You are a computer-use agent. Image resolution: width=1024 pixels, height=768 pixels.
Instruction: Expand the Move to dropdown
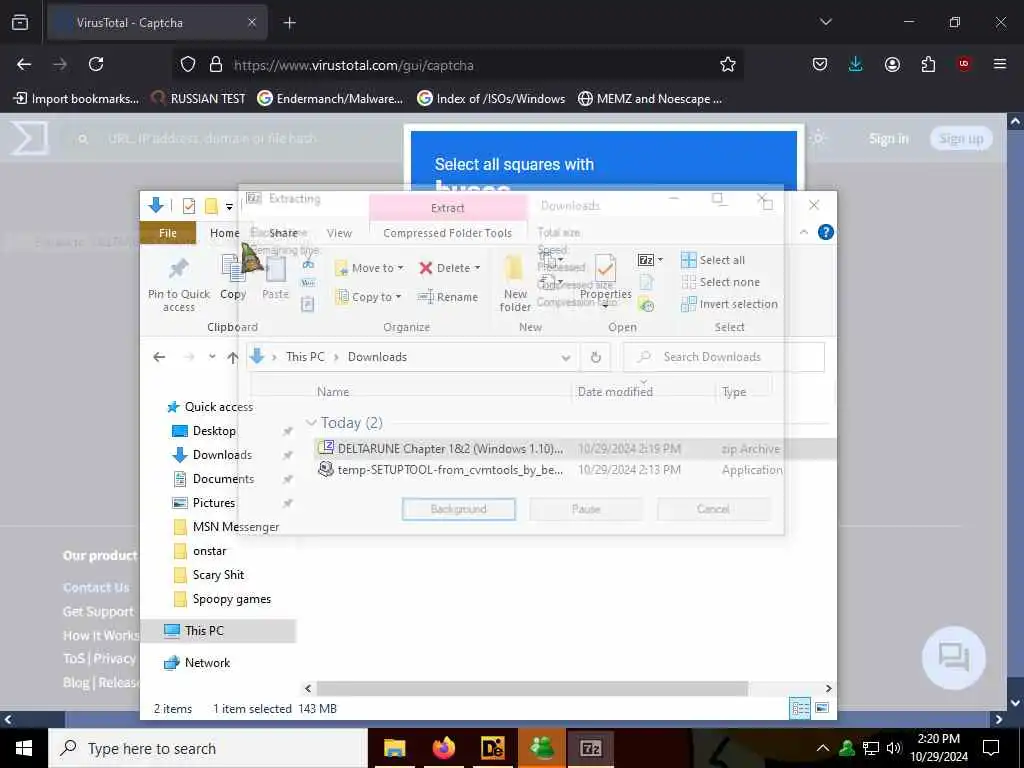400,268
